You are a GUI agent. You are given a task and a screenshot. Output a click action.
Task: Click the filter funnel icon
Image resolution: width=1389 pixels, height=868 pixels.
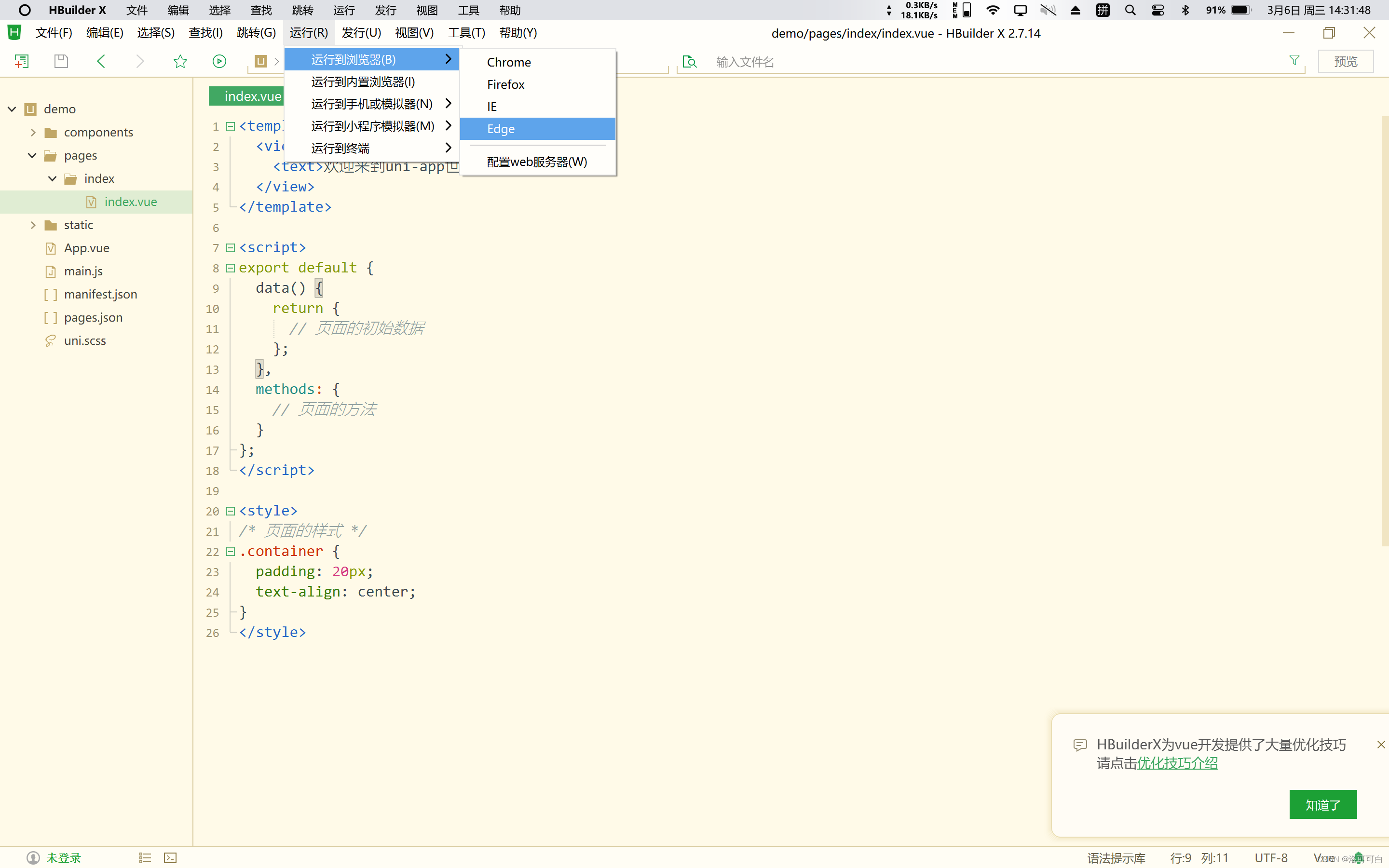(1294, 60)
